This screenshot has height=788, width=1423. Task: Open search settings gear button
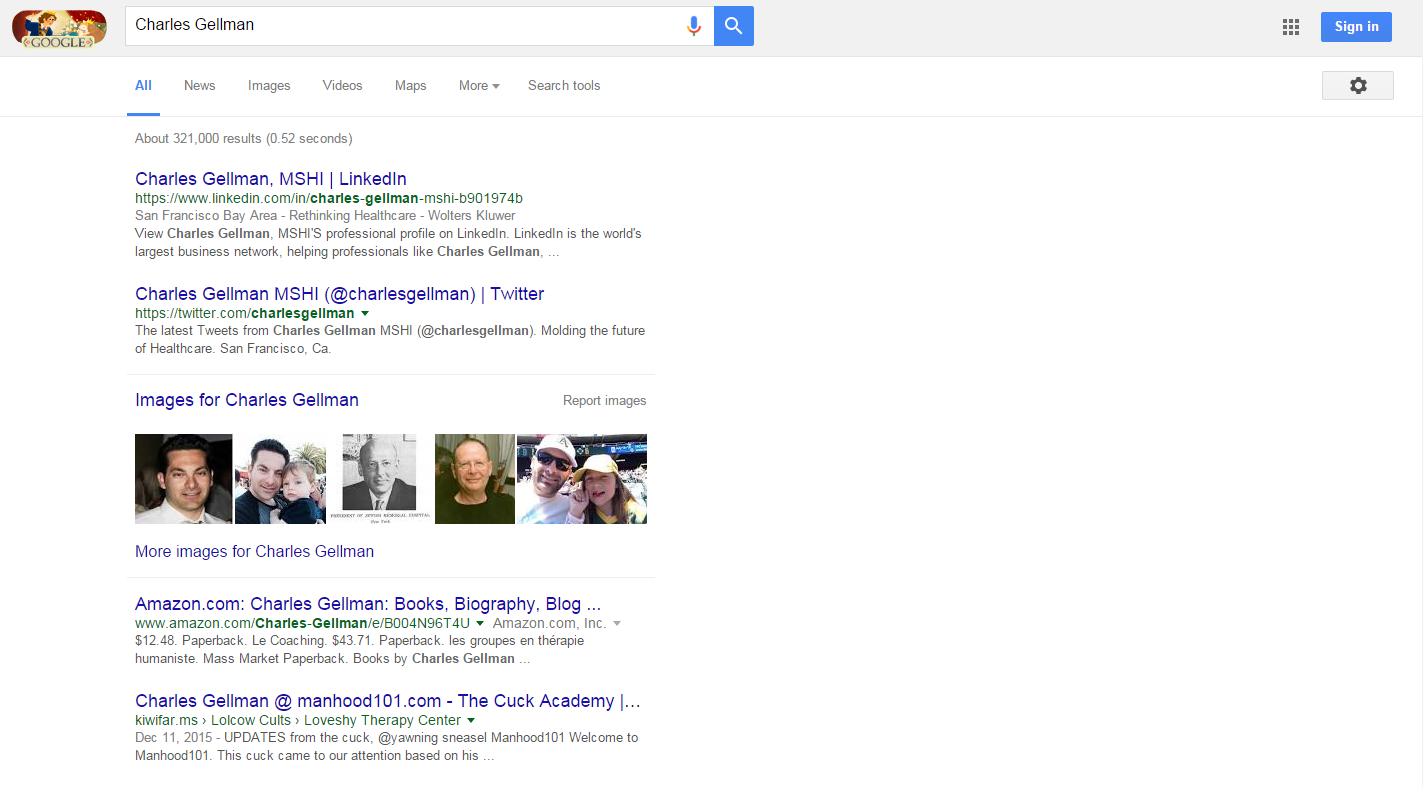pyautogui.click(x=1357, y=86)
